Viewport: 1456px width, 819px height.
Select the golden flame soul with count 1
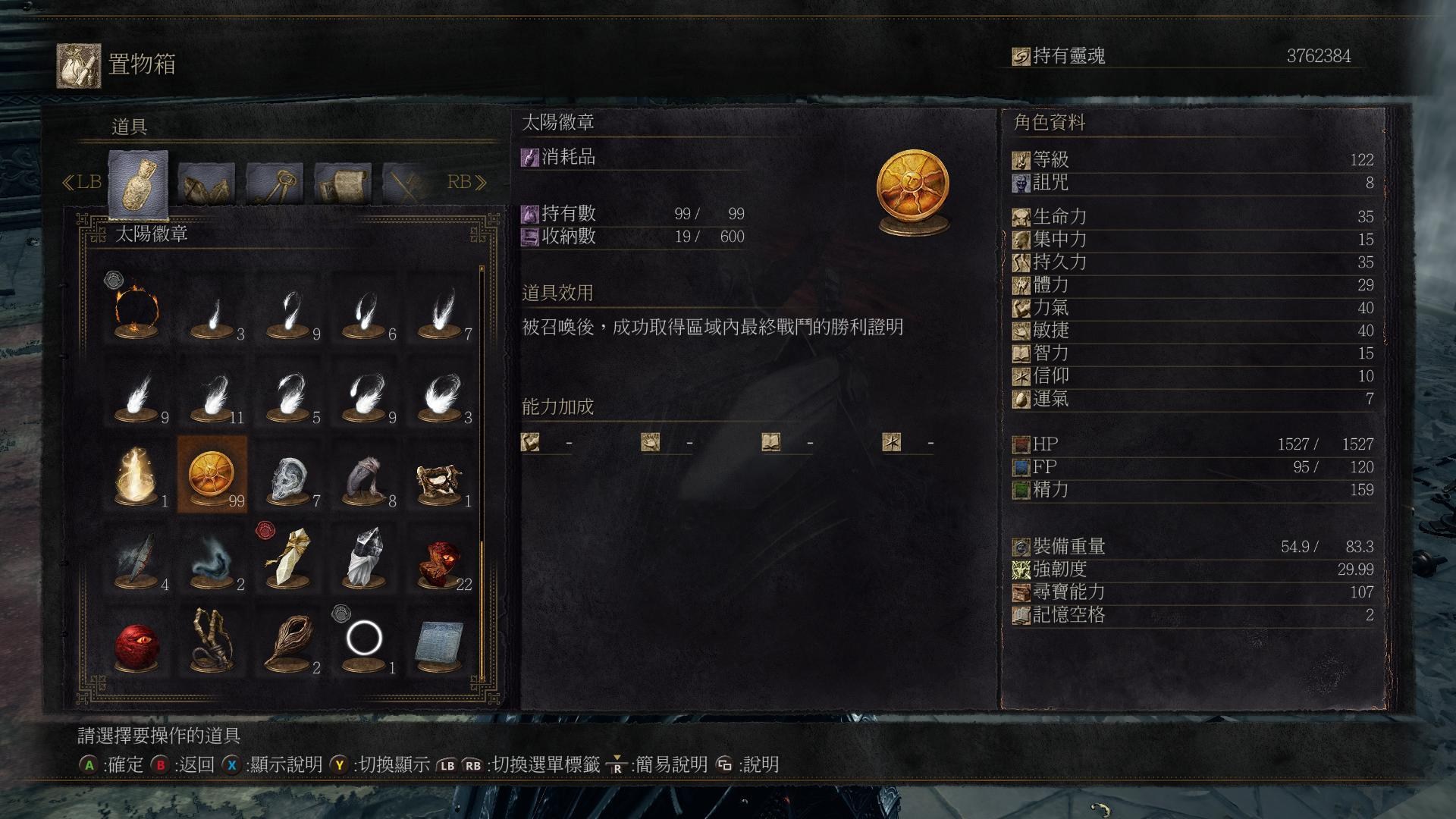pos(136,475)
